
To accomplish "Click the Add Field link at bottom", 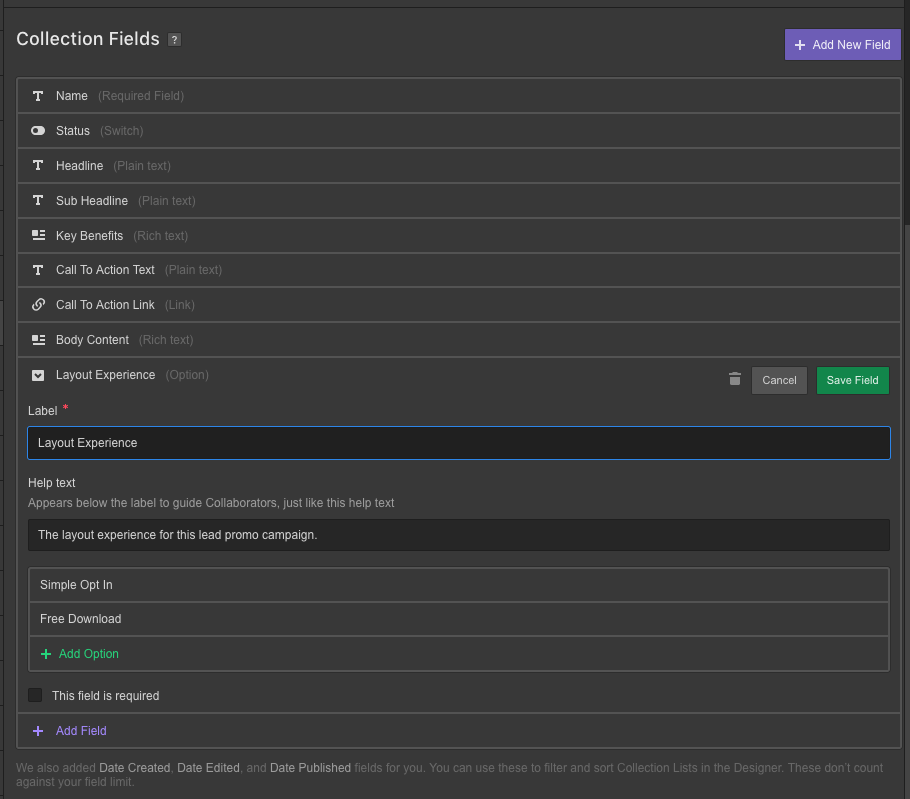I will pyautogui.click(x=80, y=731).
